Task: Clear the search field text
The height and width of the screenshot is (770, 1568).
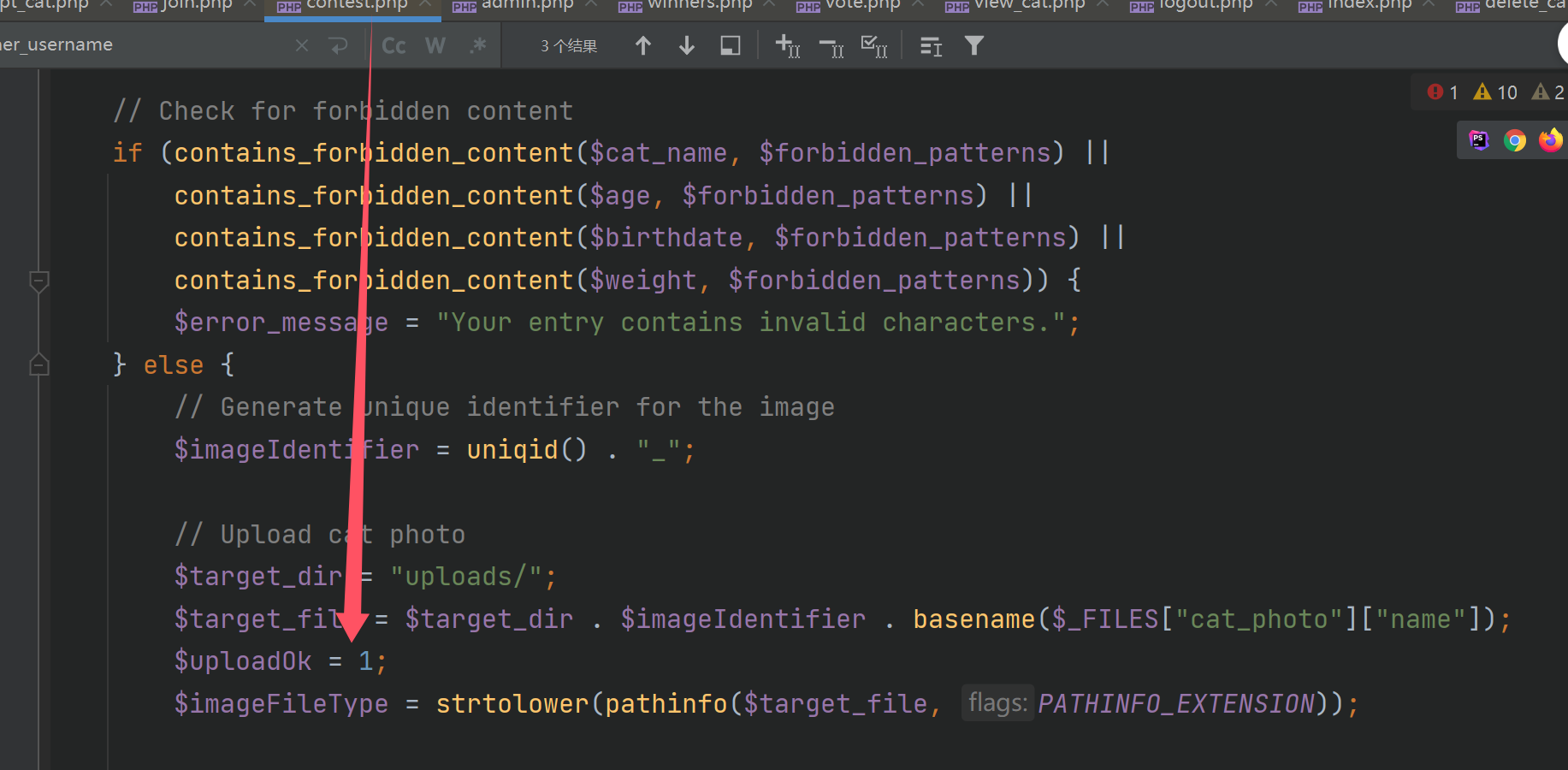Action: (302, 45)
